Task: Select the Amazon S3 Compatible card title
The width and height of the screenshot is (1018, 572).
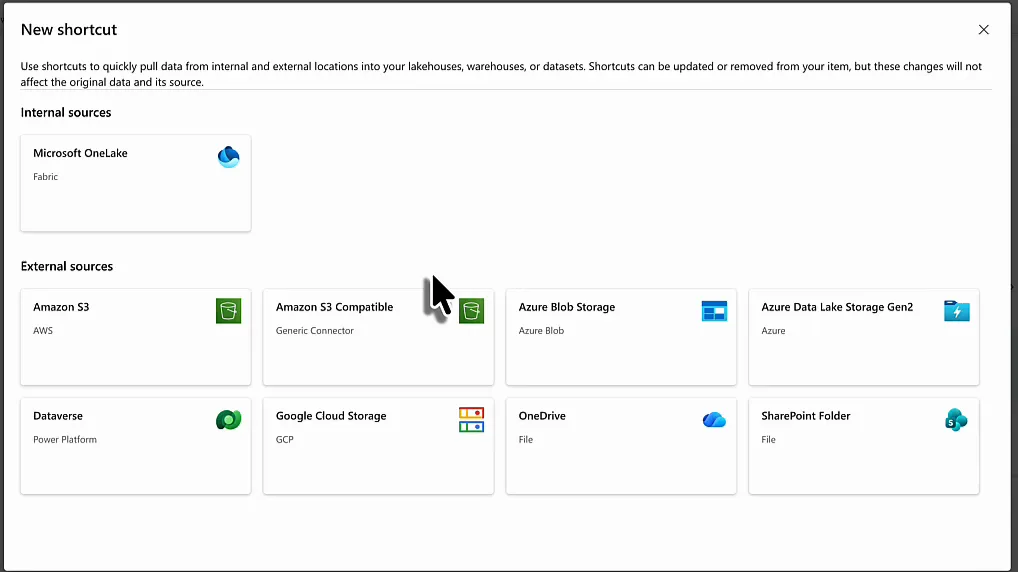Action: coord(334,307)
